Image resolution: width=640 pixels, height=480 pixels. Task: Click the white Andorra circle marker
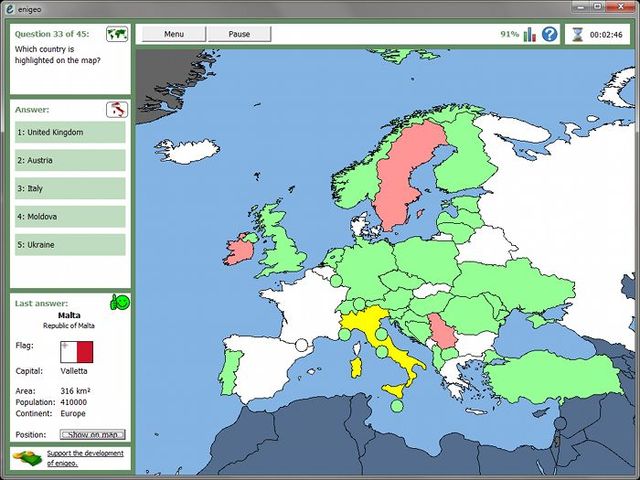301,345
